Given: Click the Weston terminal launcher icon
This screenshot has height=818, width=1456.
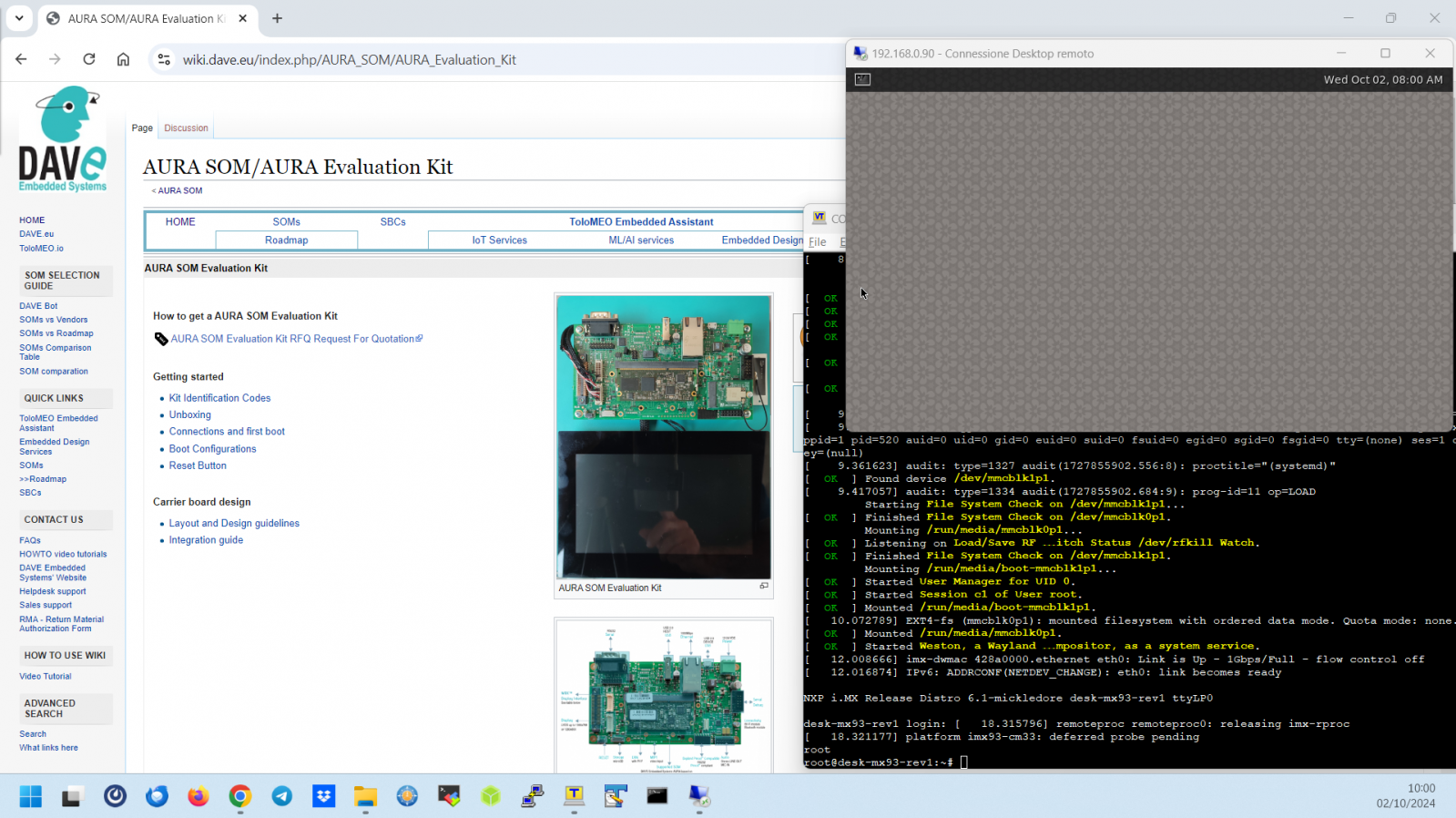Looking at the screenshot, I should [x=862, y=79].
